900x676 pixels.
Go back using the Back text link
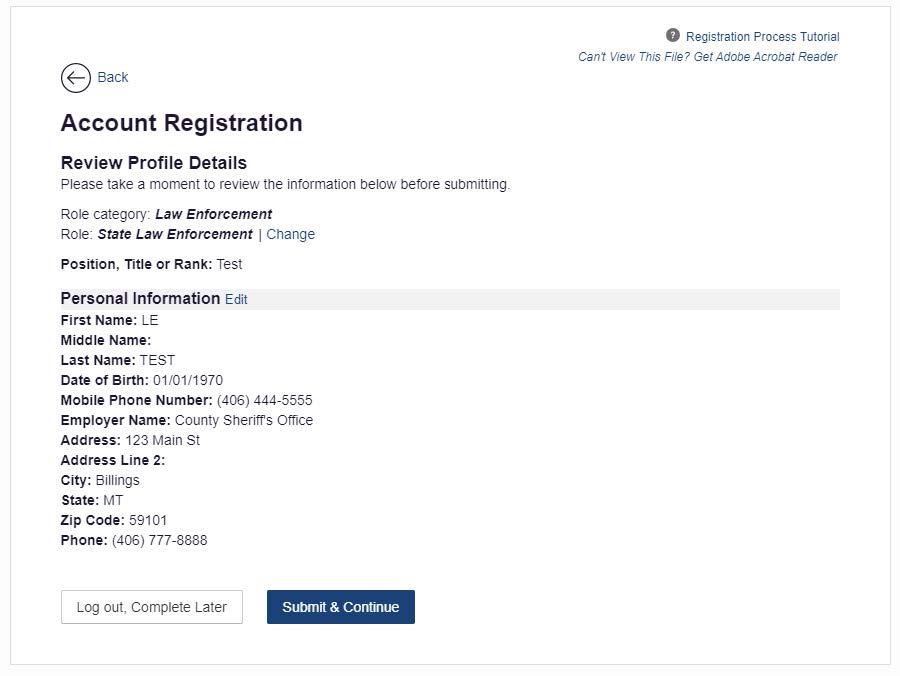[112, 77]
